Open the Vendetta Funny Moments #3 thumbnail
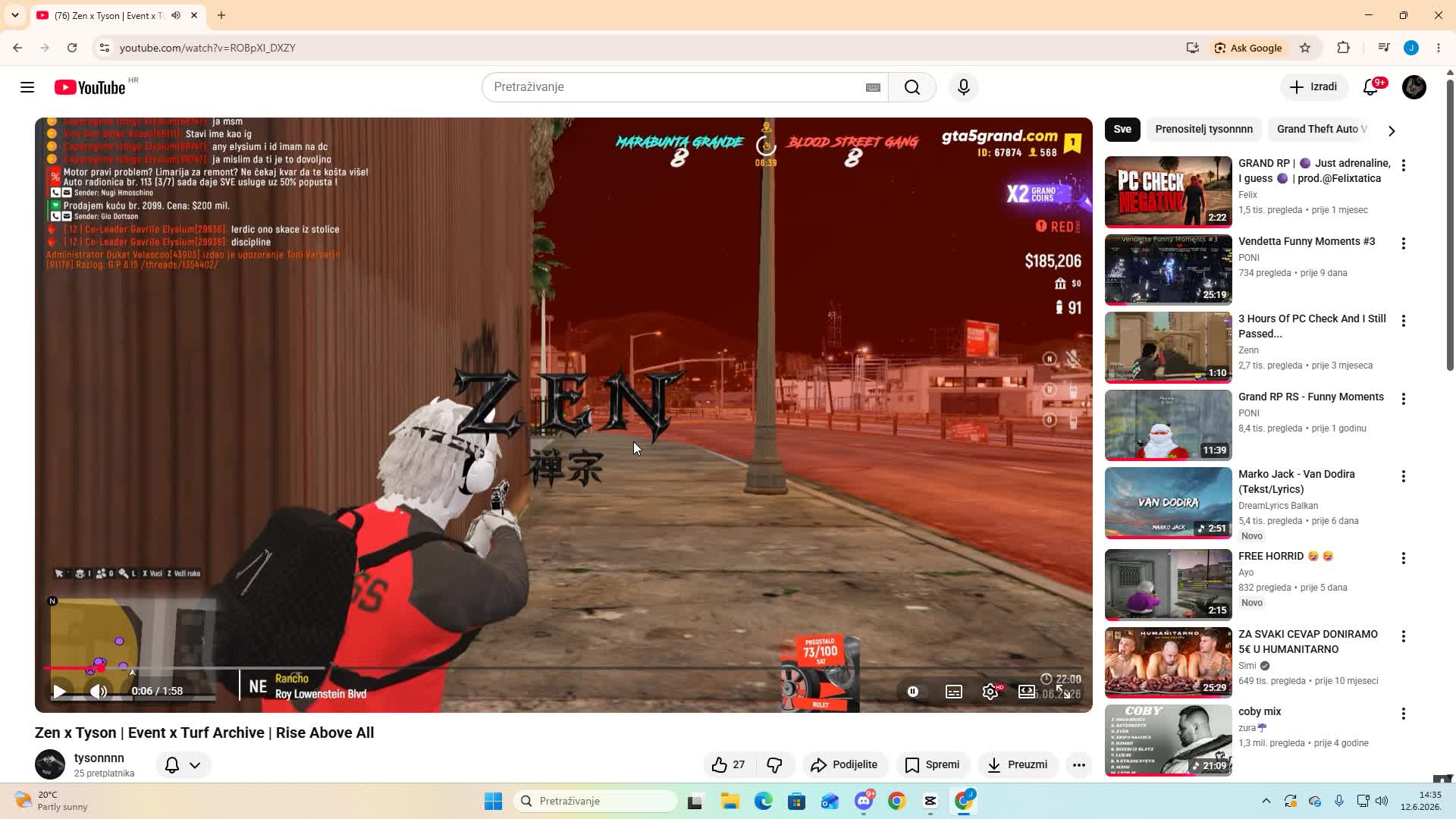 pyautogui.click(x=1168, y=270)
